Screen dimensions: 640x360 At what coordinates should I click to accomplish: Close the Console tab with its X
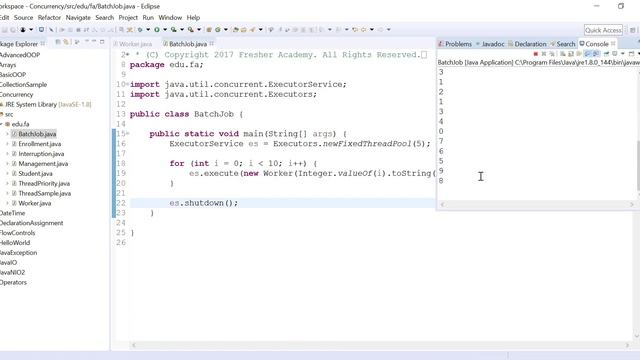(613, 44)
